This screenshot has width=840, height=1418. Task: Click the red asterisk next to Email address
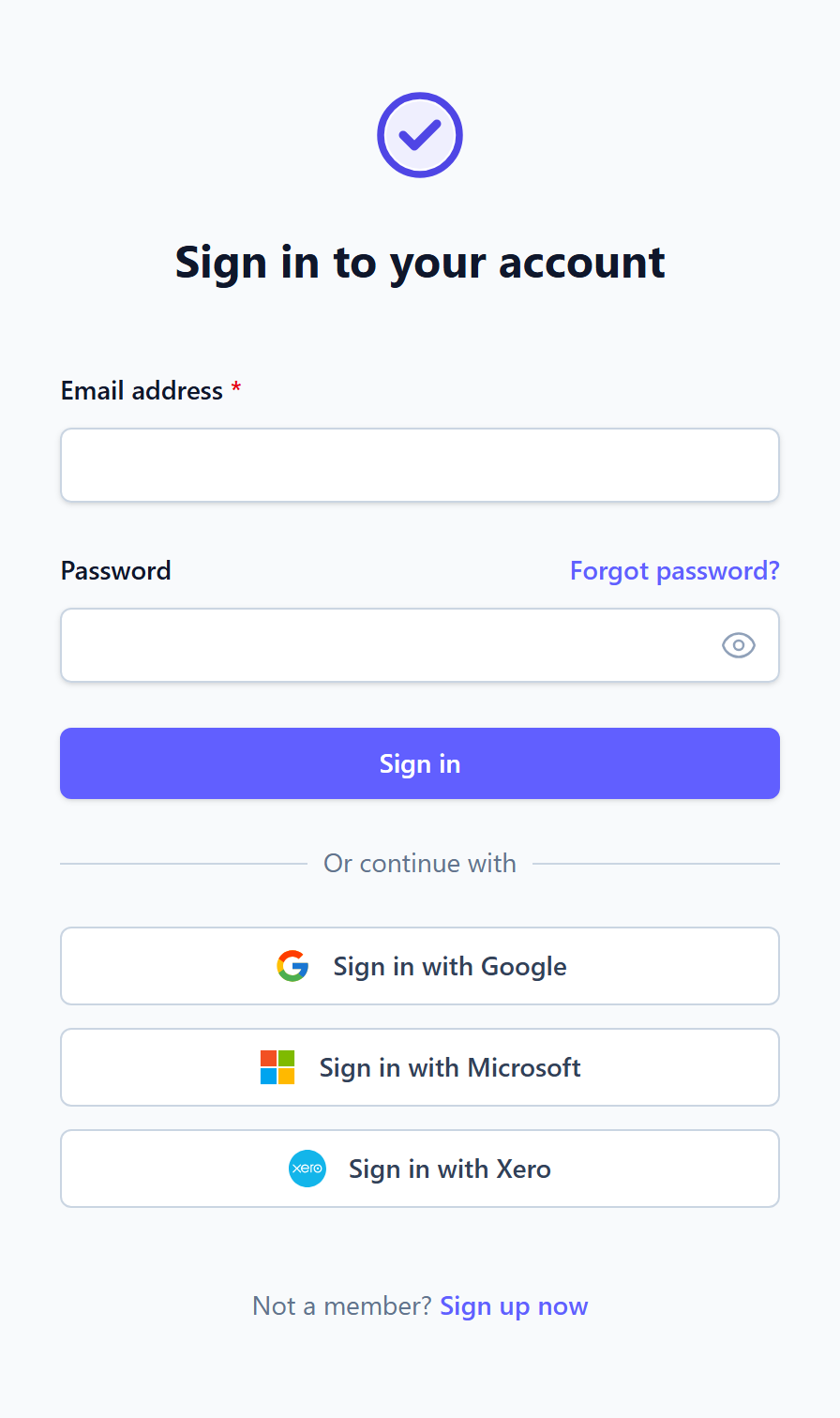pos(236,388)
